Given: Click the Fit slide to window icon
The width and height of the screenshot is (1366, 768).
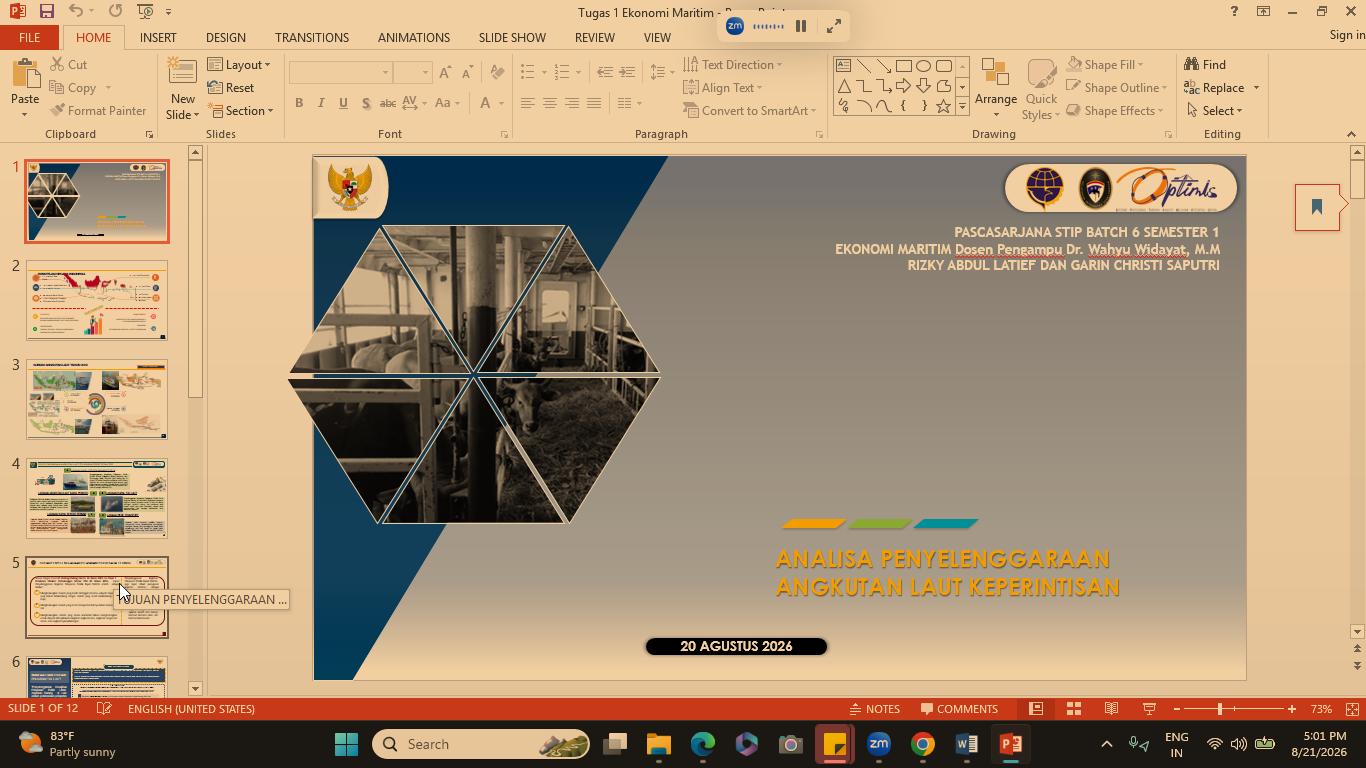Looking at the screenshot, I should point(1352,709).
